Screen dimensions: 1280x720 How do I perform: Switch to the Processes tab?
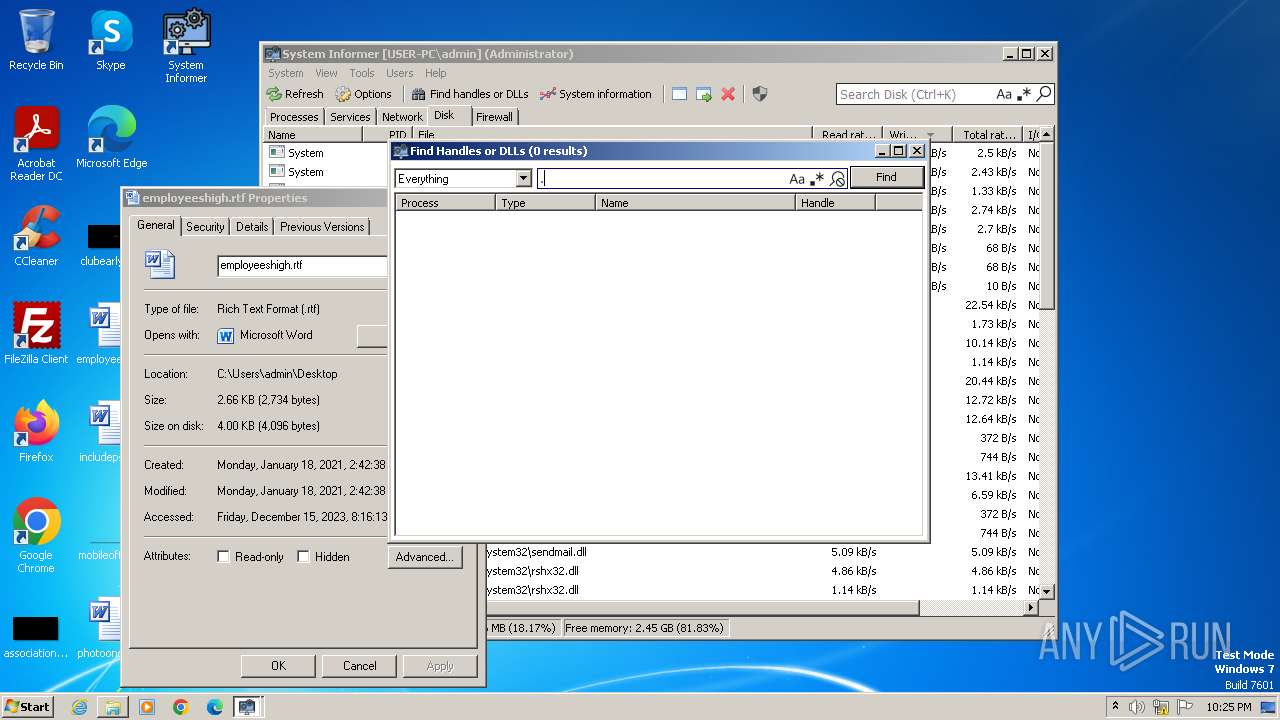[x=294, y=117]
